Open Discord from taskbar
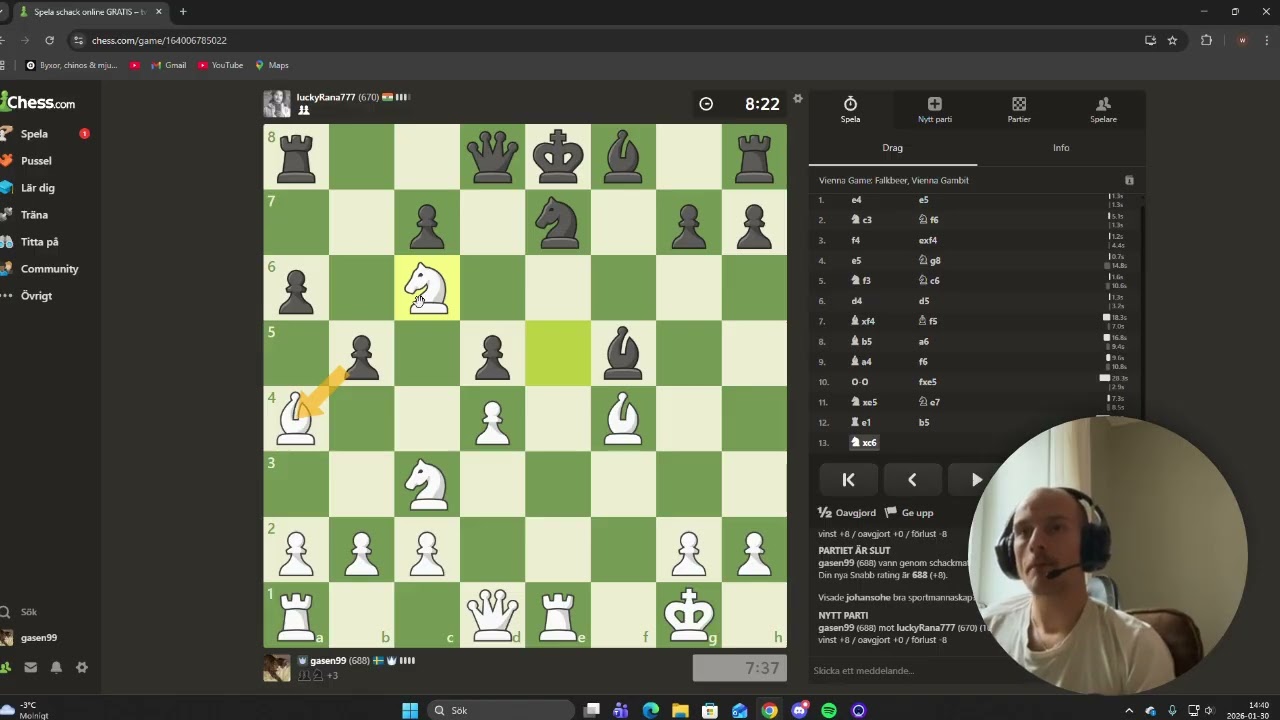Screen dimensions: 1280x720 pyautogui.click(x=799, y=711)
